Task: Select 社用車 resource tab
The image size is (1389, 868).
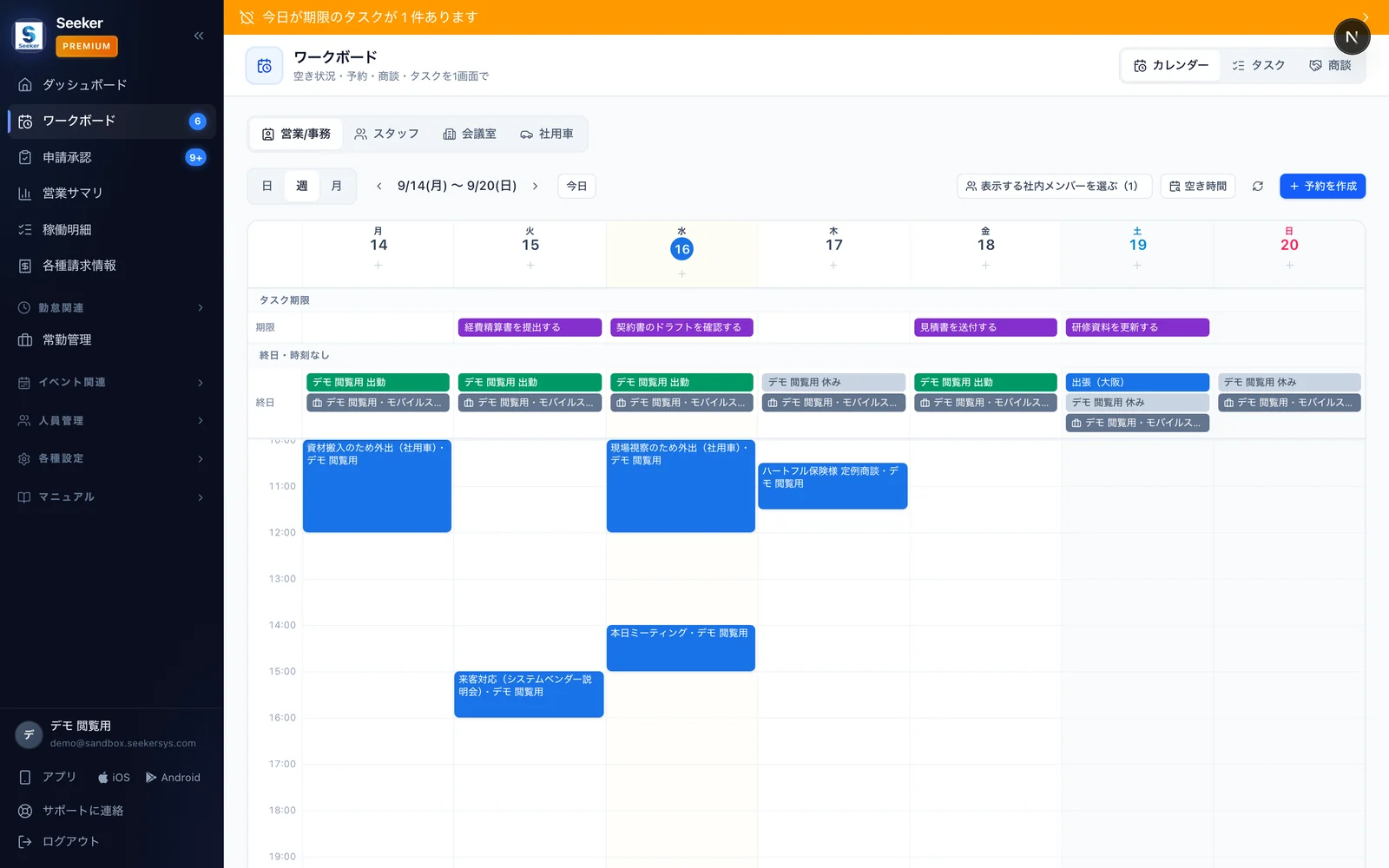Action: tap(547, 134)
